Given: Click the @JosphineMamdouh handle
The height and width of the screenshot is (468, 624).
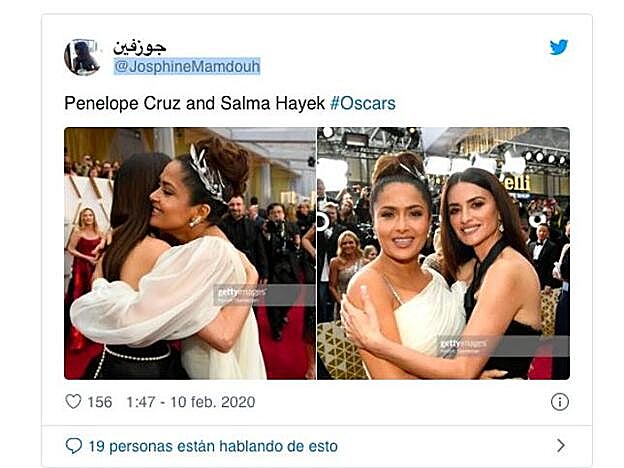Looking at the screenshot, I should [x=187, y=66].
